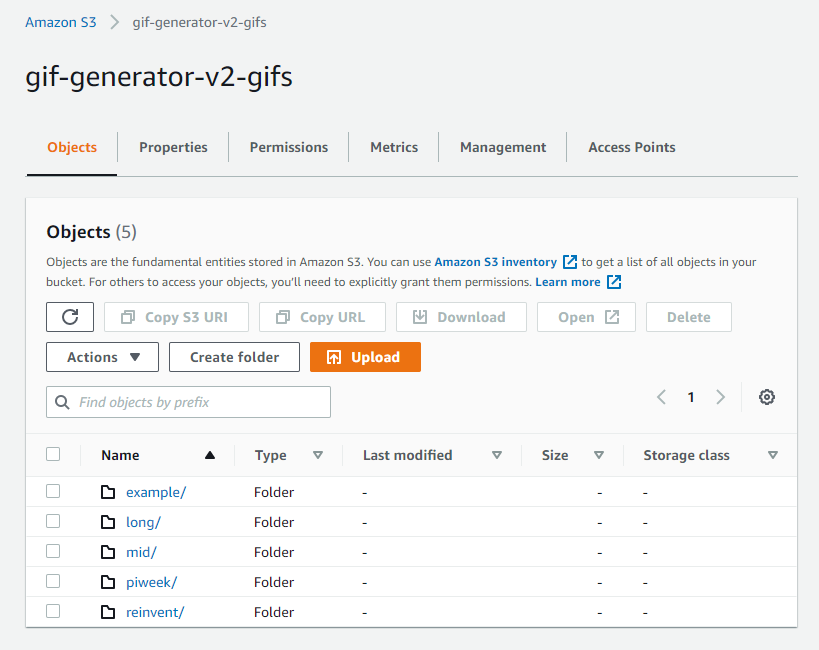Sort by the Storage class column arrow
The image size is (819, 650).
click(773, 455)
